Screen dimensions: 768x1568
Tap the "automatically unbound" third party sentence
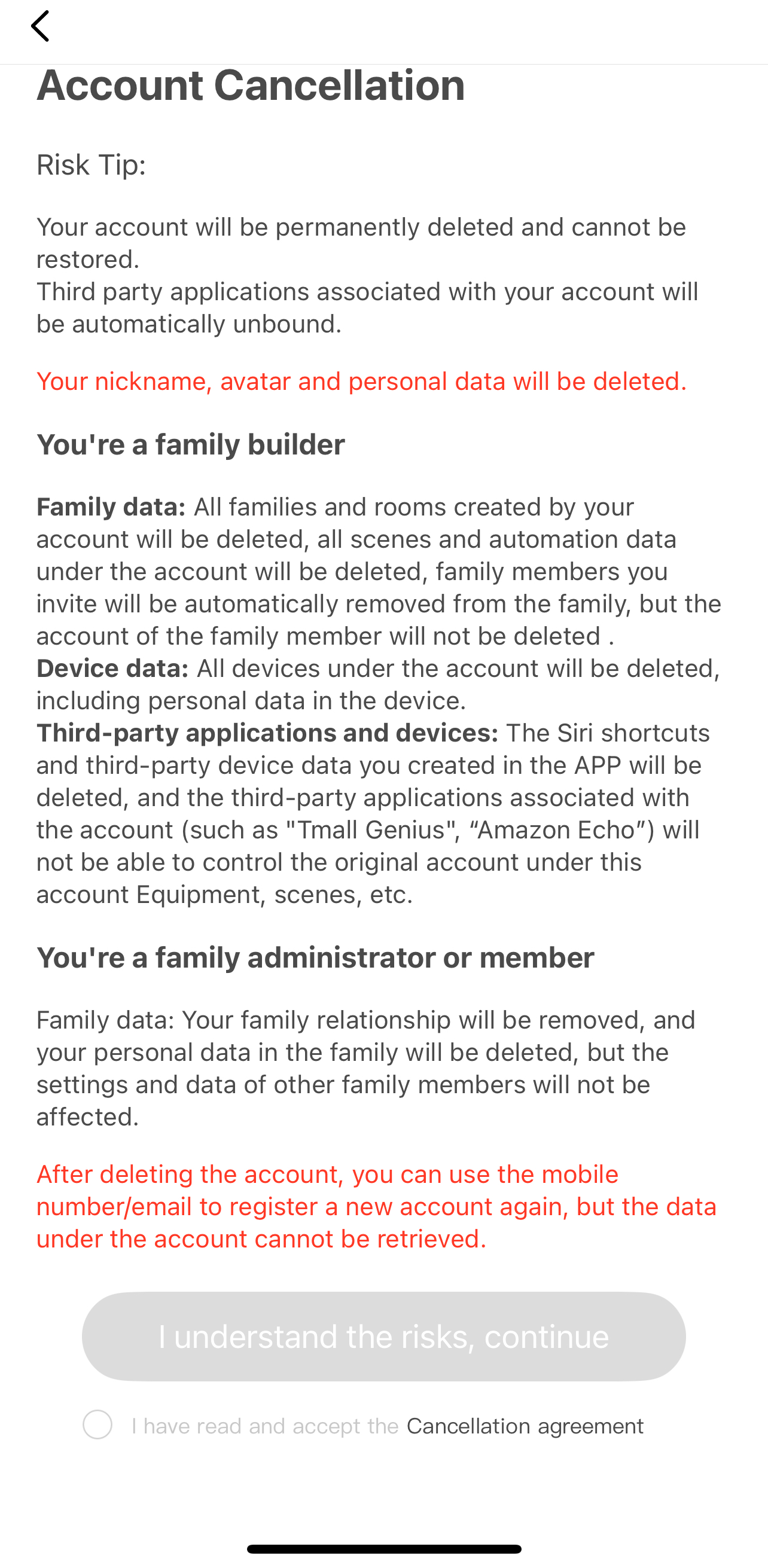point(367,308)
